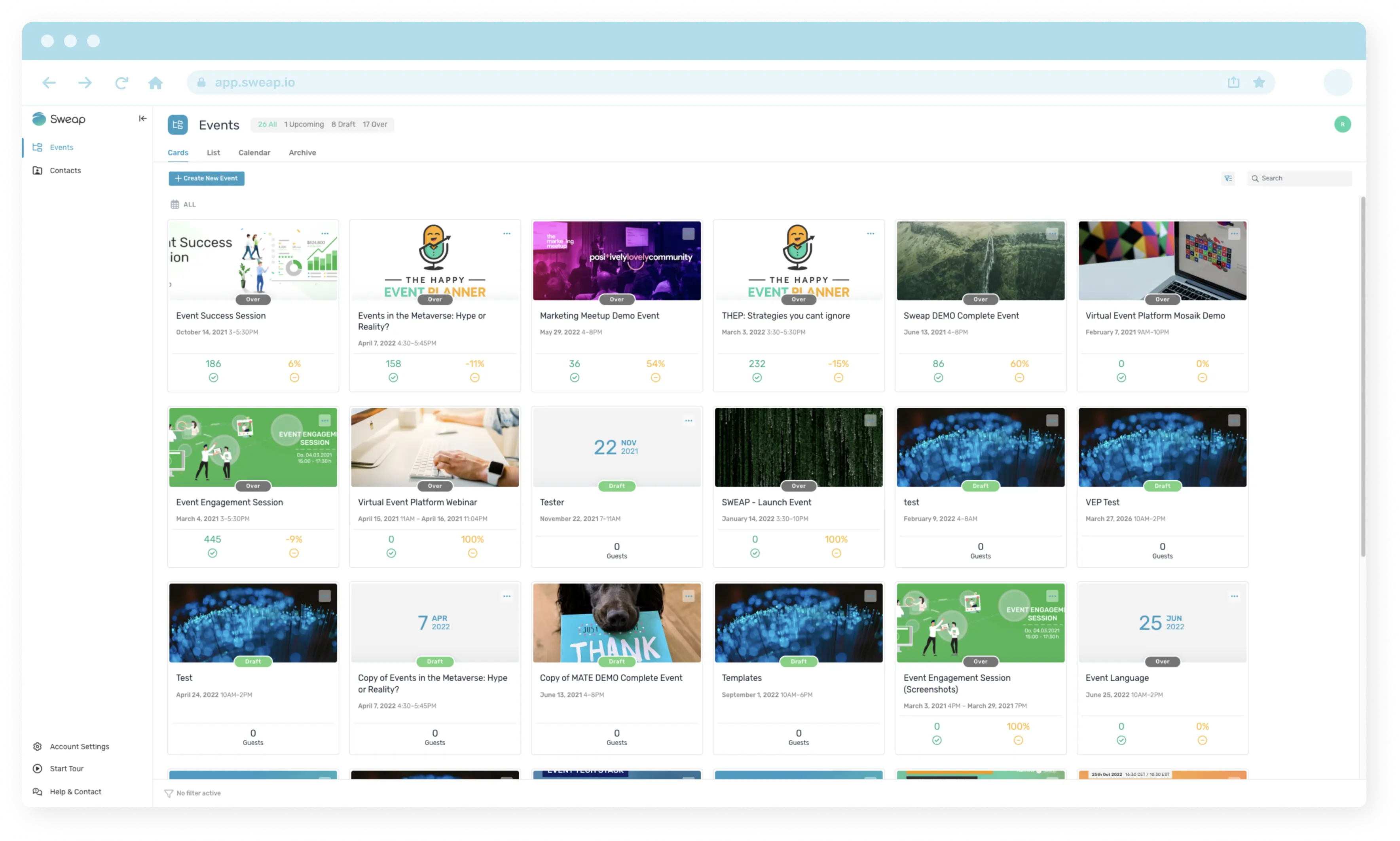Open Help & Contact in the sidebar

point(75,792)
